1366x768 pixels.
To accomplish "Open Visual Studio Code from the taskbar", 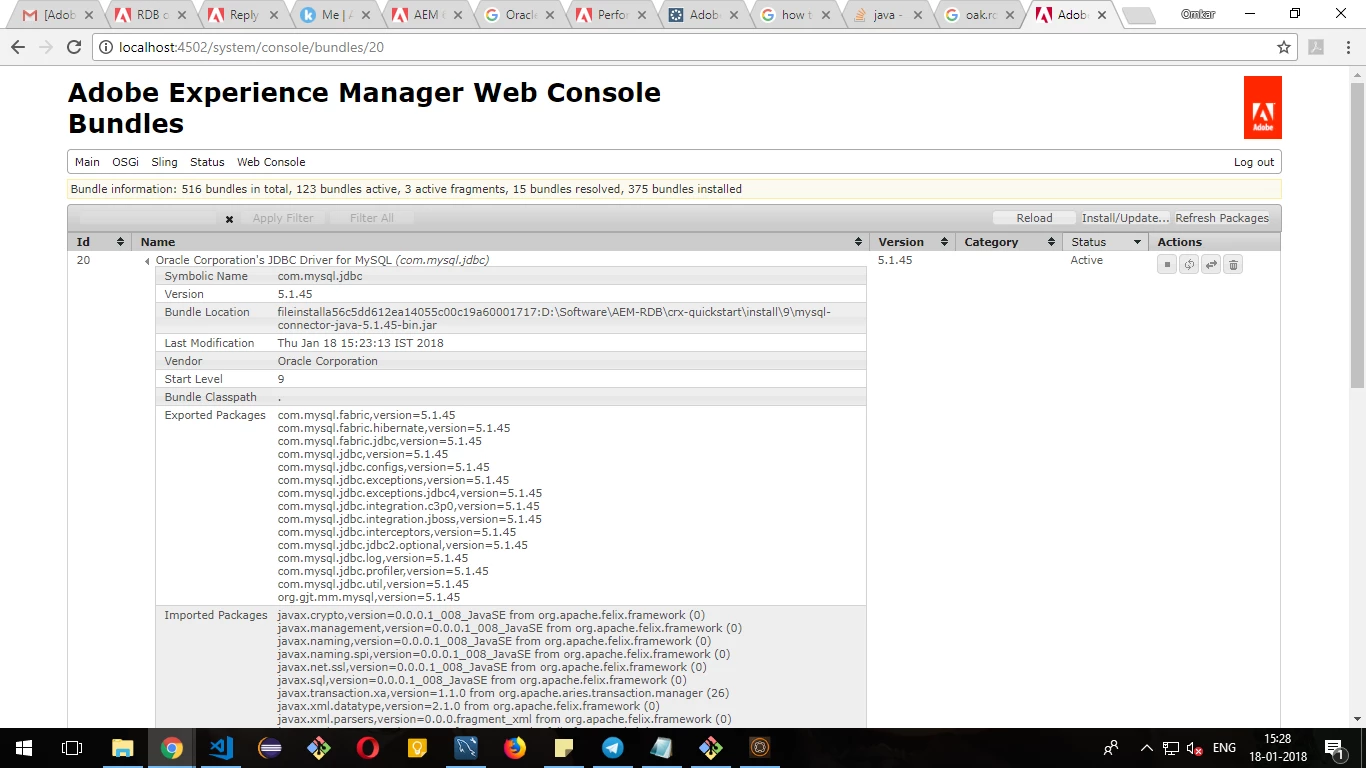I will [221, 747].
